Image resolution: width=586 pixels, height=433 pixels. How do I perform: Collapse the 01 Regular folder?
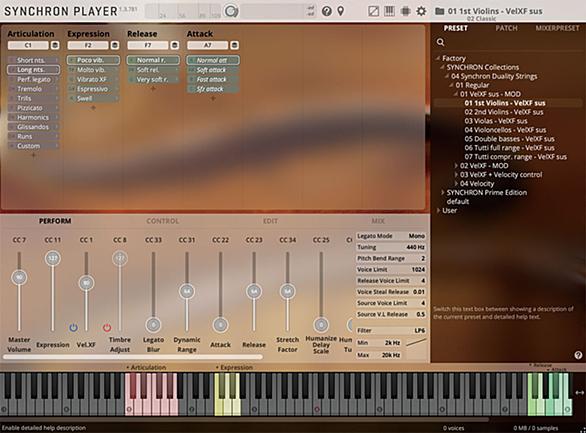click(451, 85)
